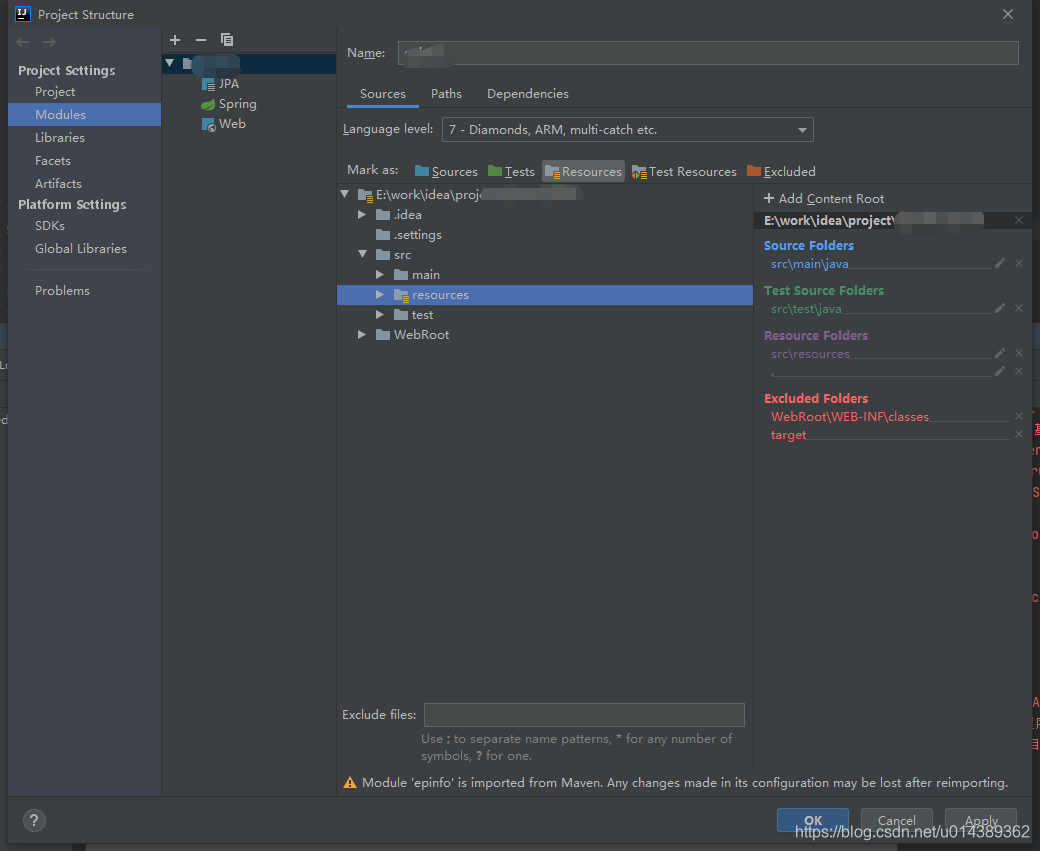
Task: Select the test folder row
Action: click(x=545, y=314)
